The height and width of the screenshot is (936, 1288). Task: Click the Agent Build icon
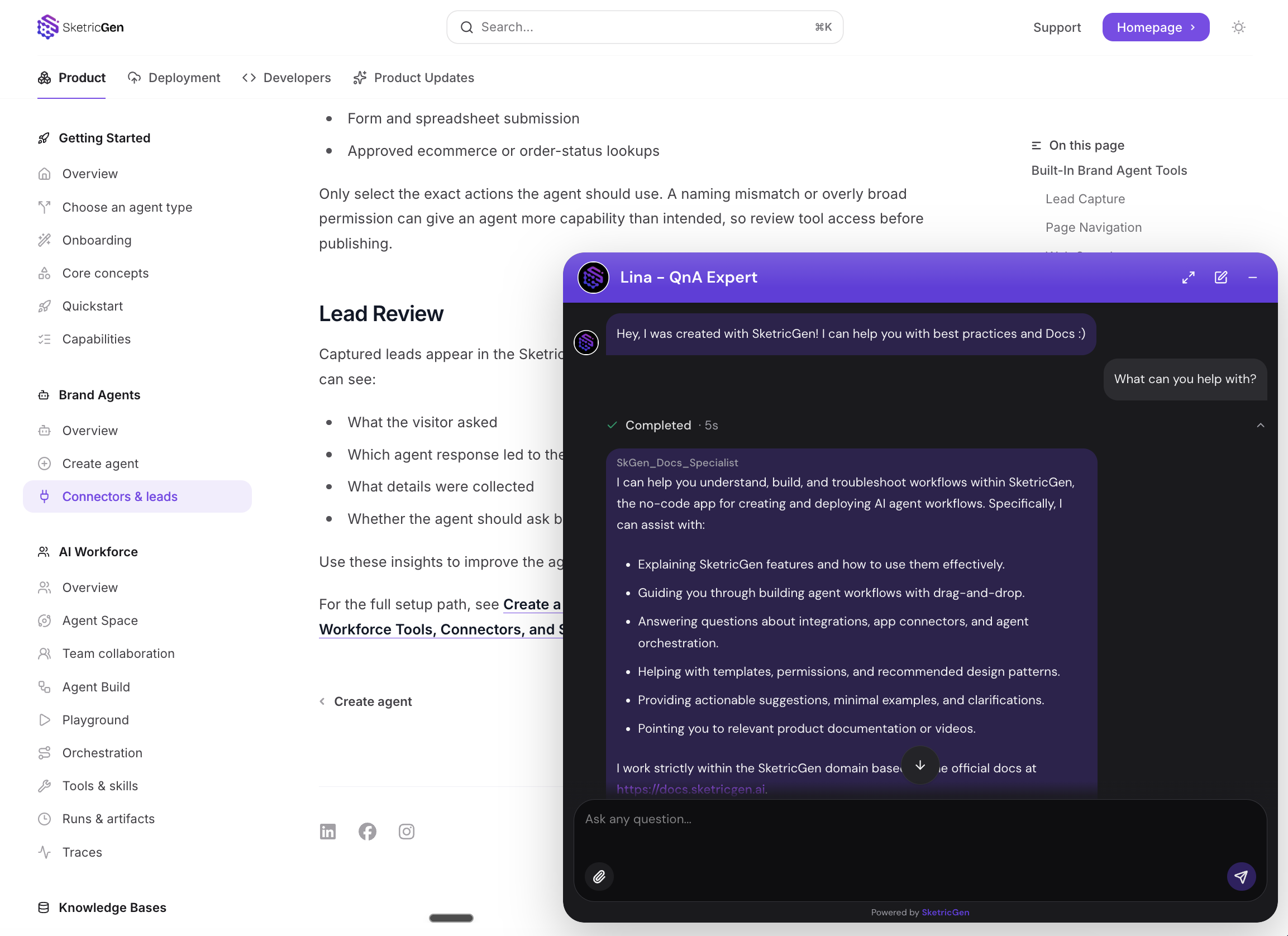(44, 687)
